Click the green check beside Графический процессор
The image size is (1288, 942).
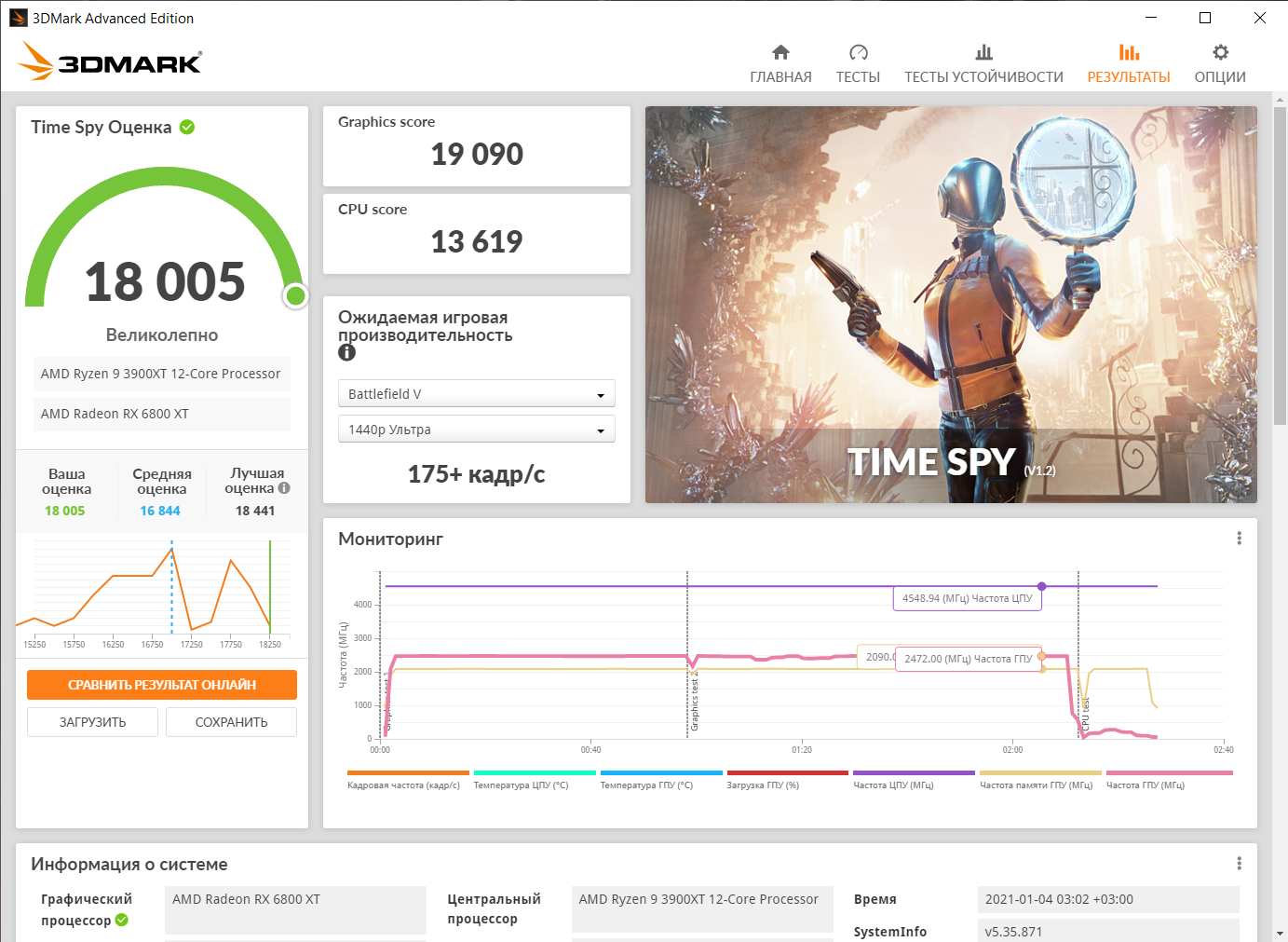pyautogui.click(x=122, y=921)
